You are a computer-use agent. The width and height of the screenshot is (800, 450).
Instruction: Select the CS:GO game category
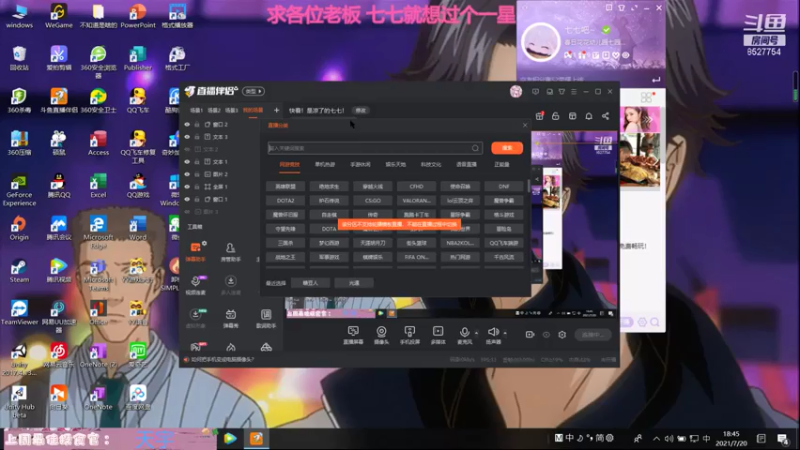[373, 201]
